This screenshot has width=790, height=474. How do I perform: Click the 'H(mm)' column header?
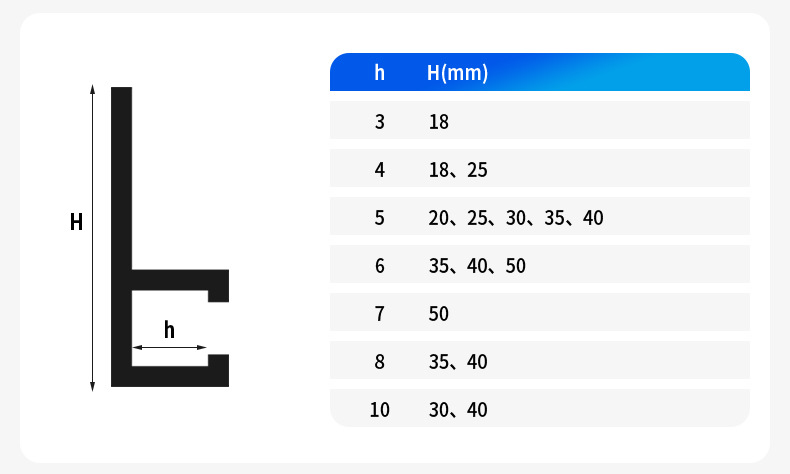[457, 73]
